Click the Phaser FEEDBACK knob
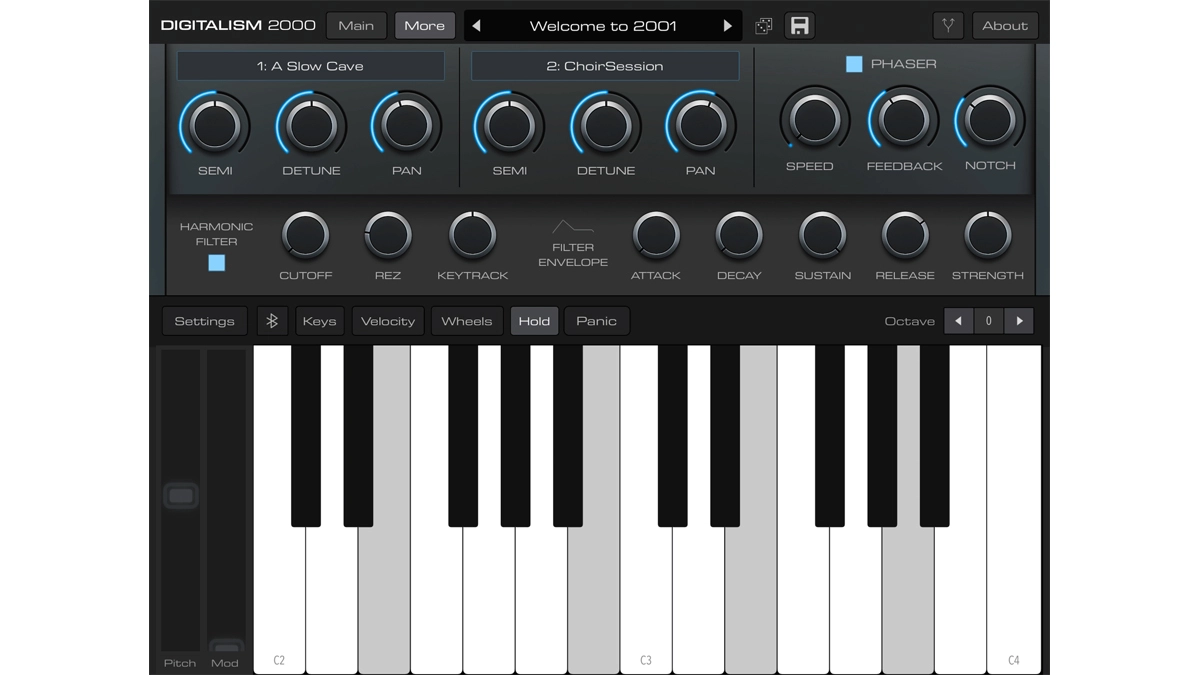Image resolution: width=1200 pixels, height=675 pixels. tap(904, 120)
